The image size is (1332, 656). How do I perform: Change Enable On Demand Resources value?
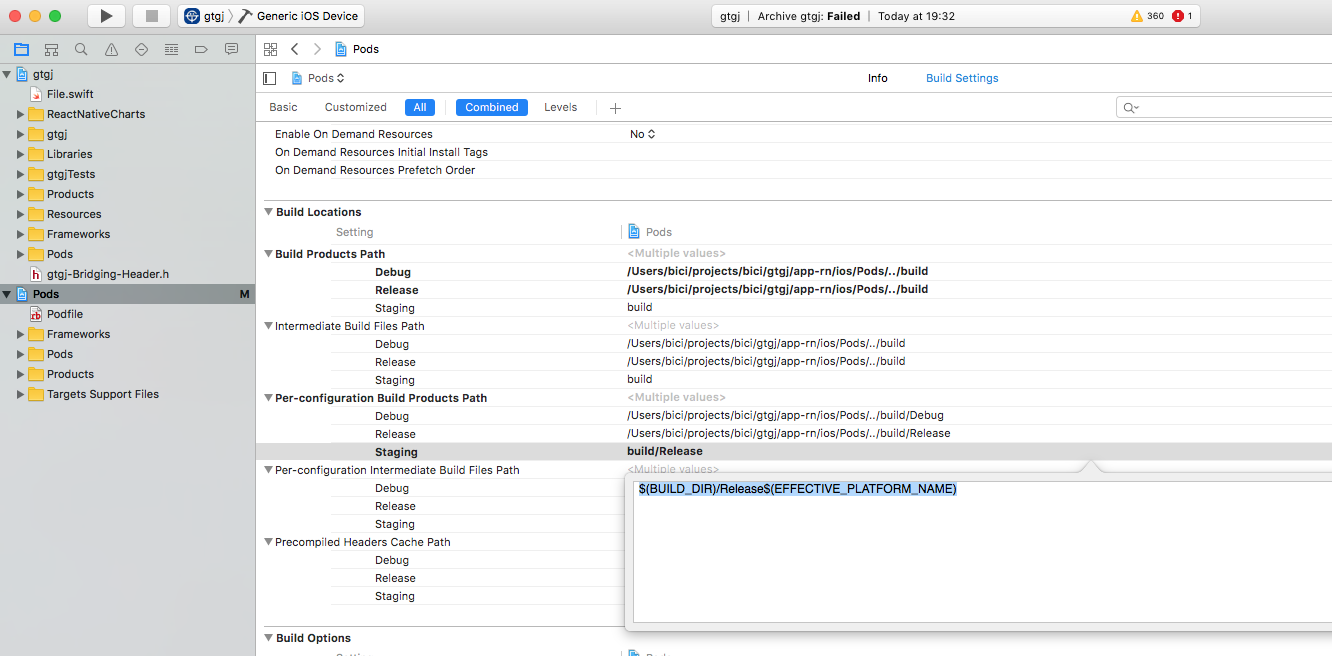(x=642, y=134)
